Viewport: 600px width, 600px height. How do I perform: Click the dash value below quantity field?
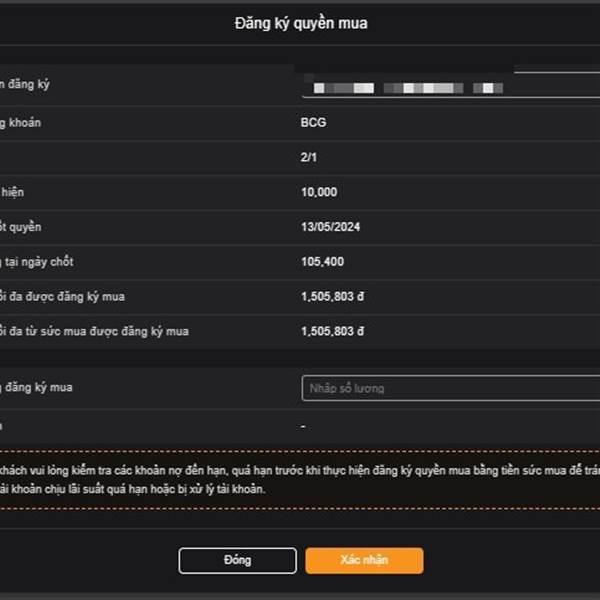coord(303,426)
